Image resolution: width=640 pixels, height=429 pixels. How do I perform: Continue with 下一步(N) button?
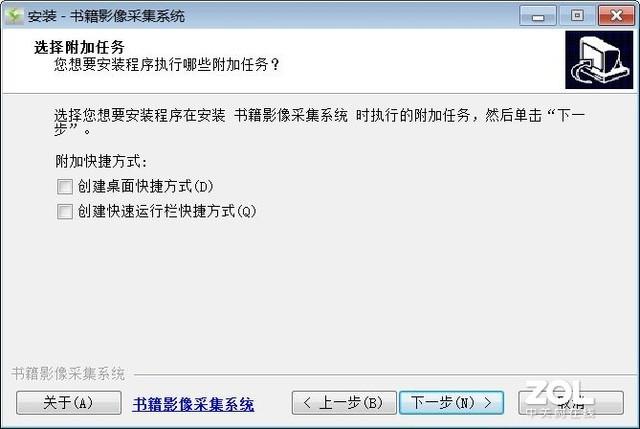point(451,403)
